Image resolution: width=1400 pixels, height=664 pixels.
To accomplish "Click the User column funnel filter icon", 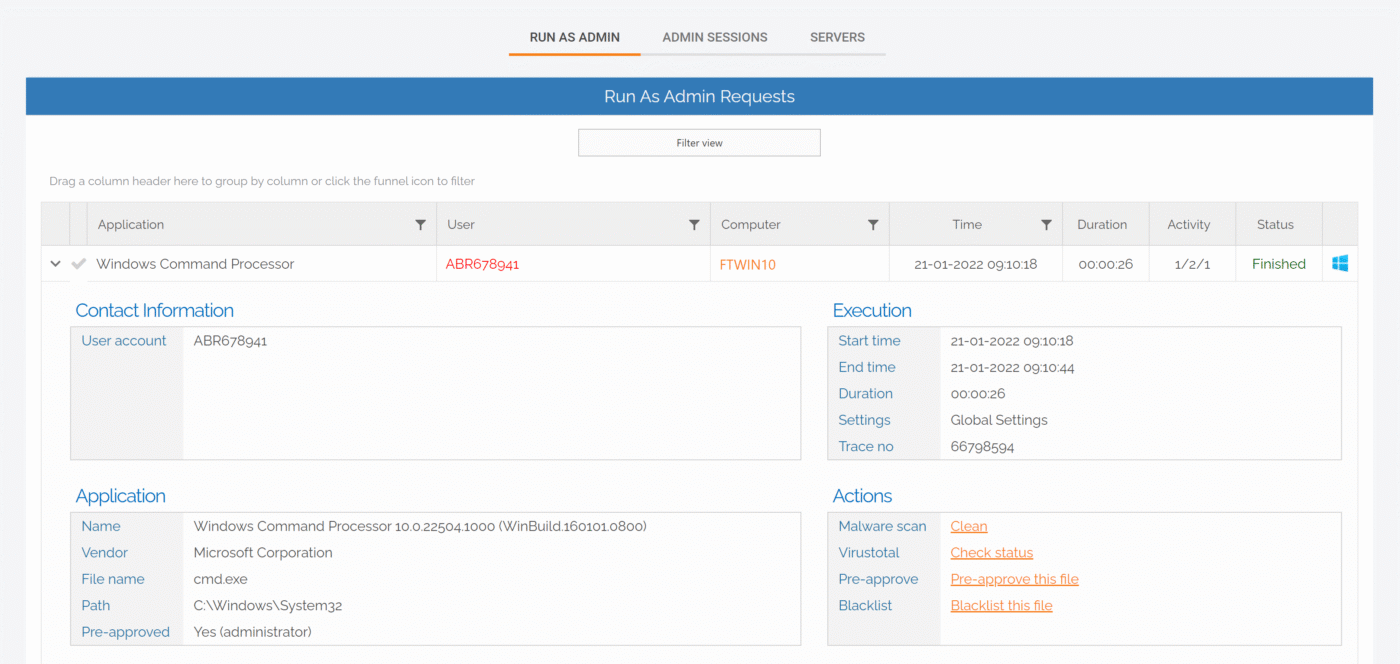I will [694, 225].
